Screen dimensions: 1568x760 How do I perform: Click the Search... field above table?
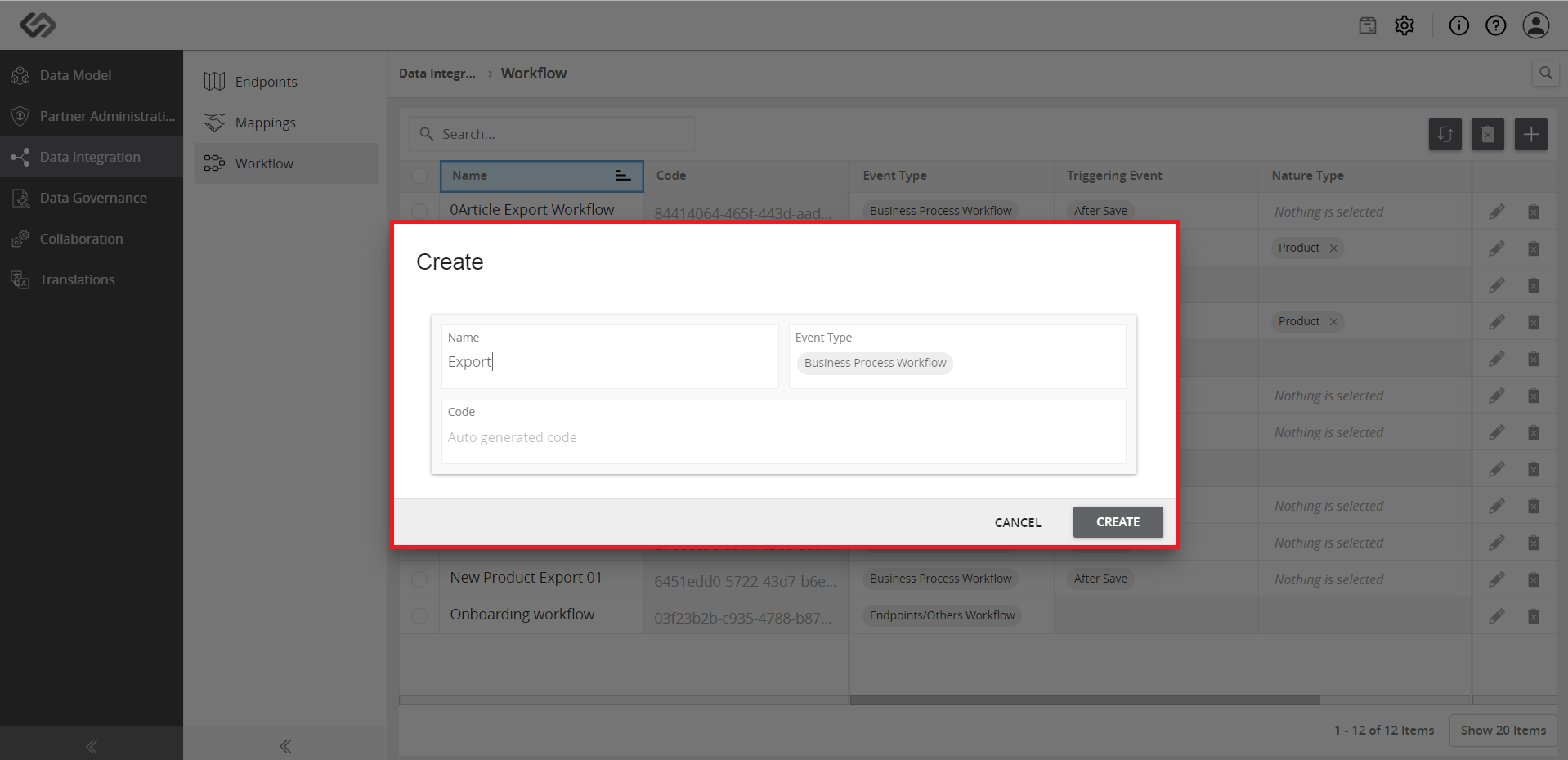click(552, 134)
